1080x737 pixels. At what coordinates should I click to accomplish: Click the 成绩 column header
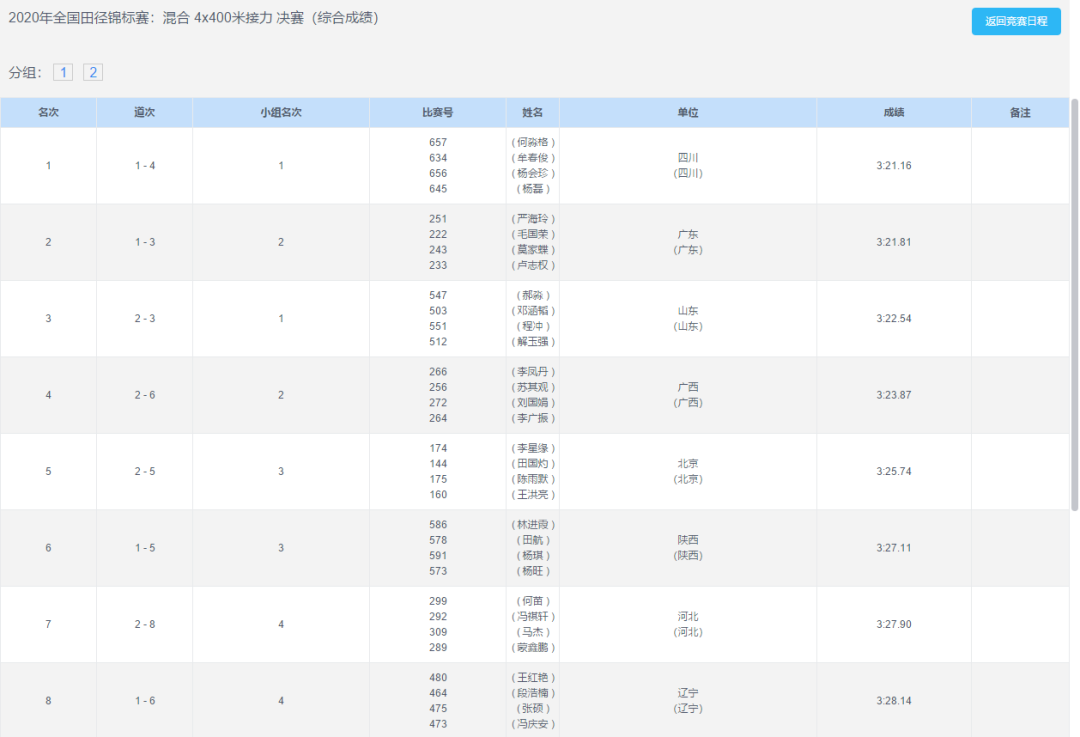coord(893,113)
